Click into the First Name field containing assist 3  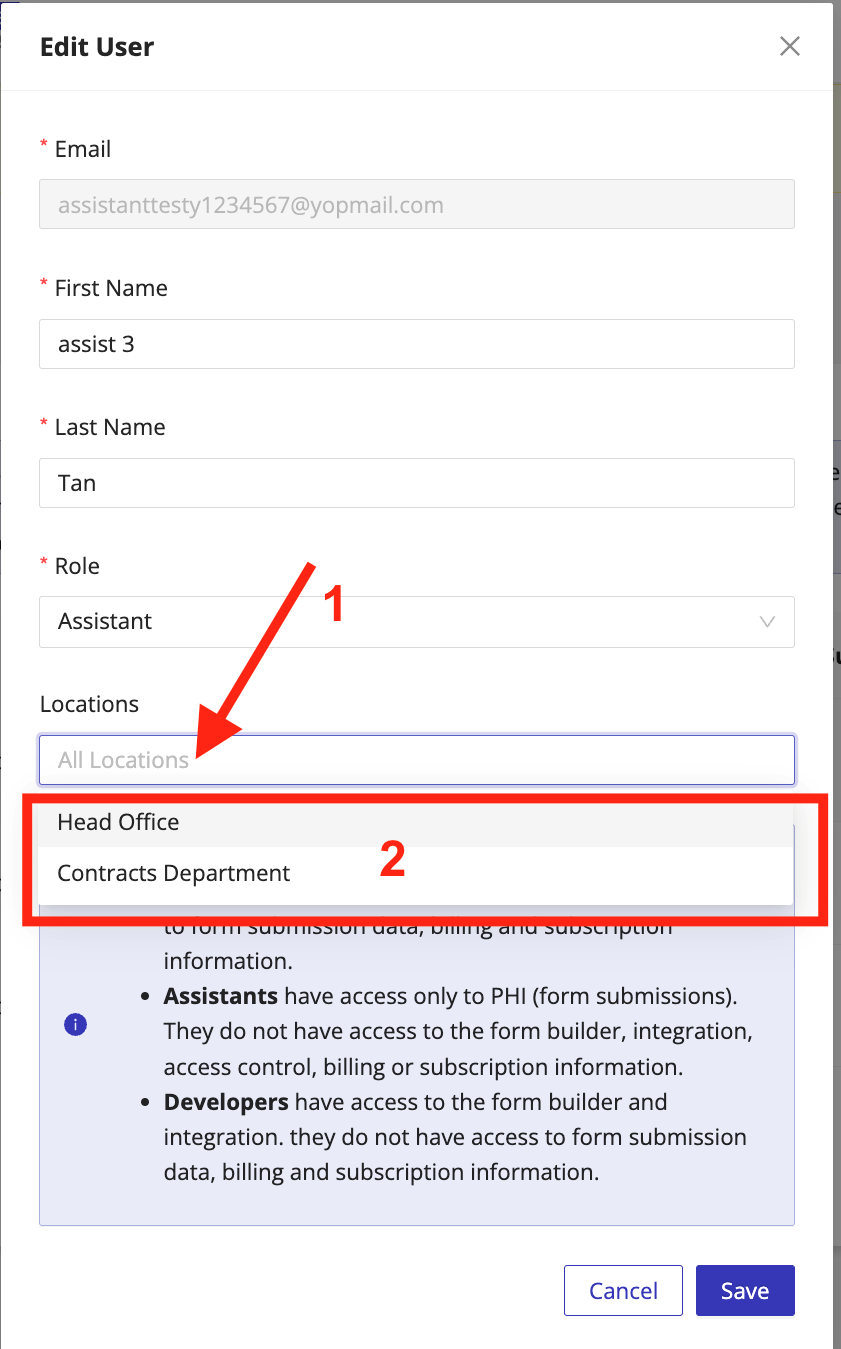coord(417,344)
